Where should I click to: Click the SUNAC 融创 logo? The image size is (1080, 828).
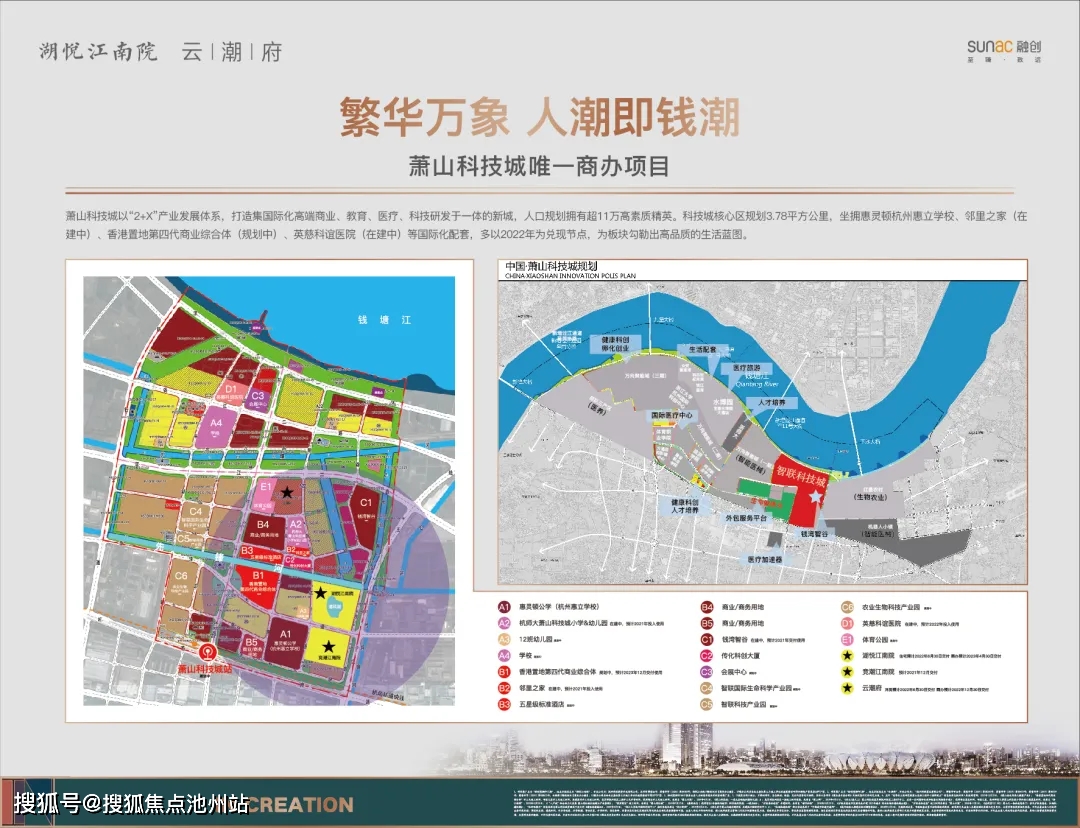pyautogui.click(x=1004, y=50)
